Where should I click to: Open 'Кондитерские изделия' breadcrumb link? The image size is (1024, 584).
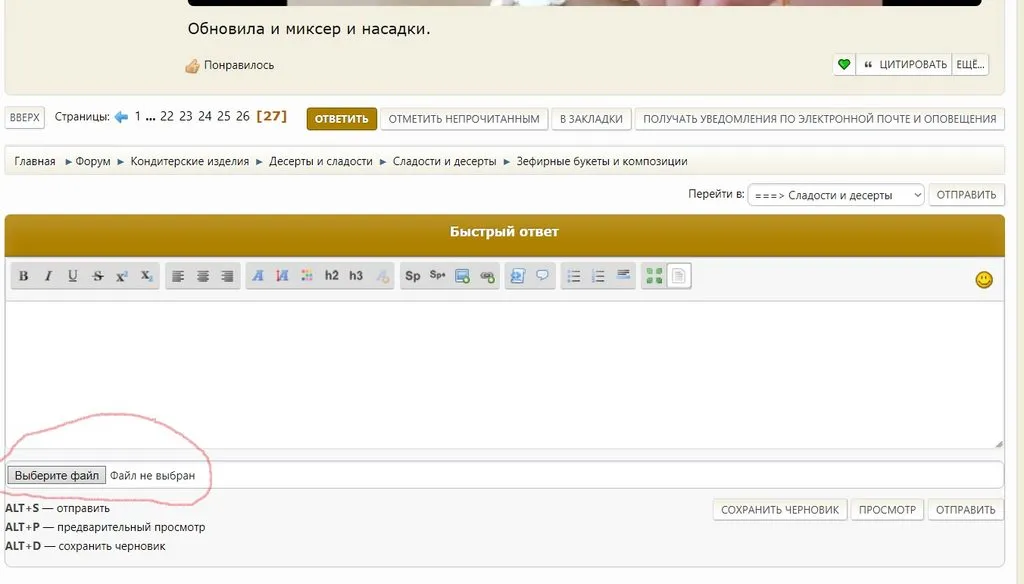(x=189, y=161)
